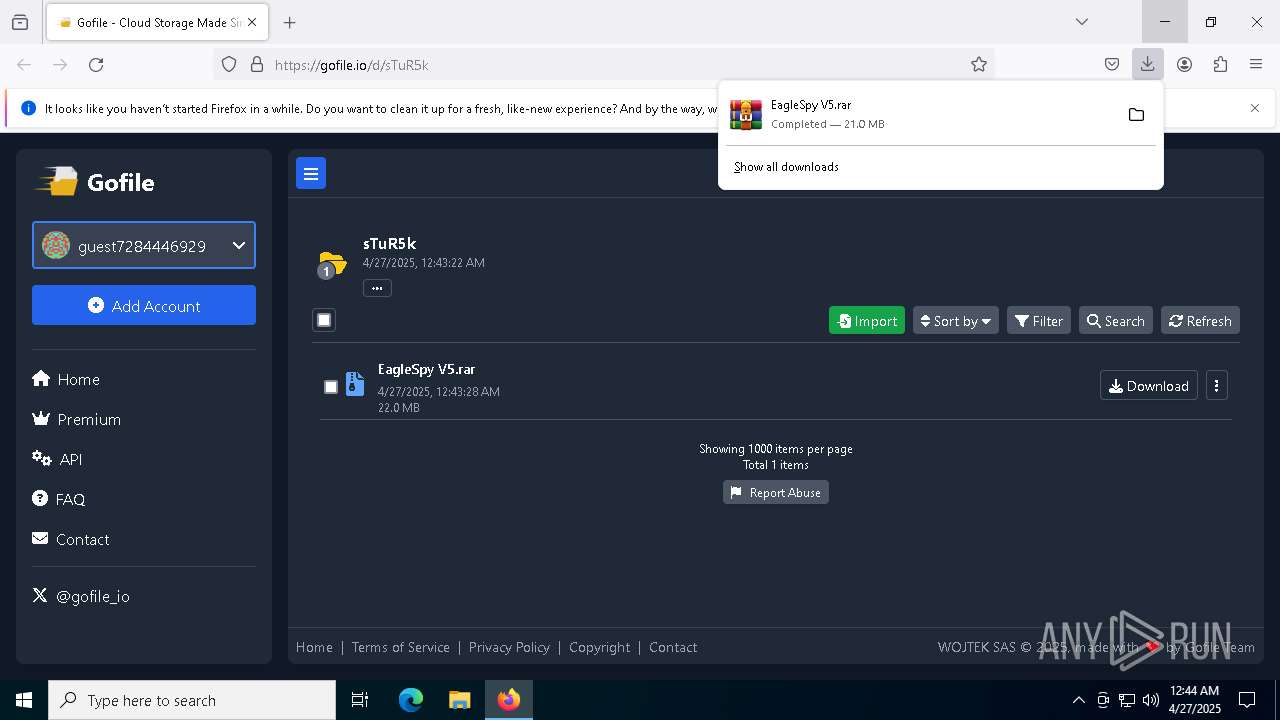Image resolution: width=1280 pixels, height=720 pixels.
Task: Click the Windows taskbar search box
Action: pyautogui.click(x=192, y=700)
